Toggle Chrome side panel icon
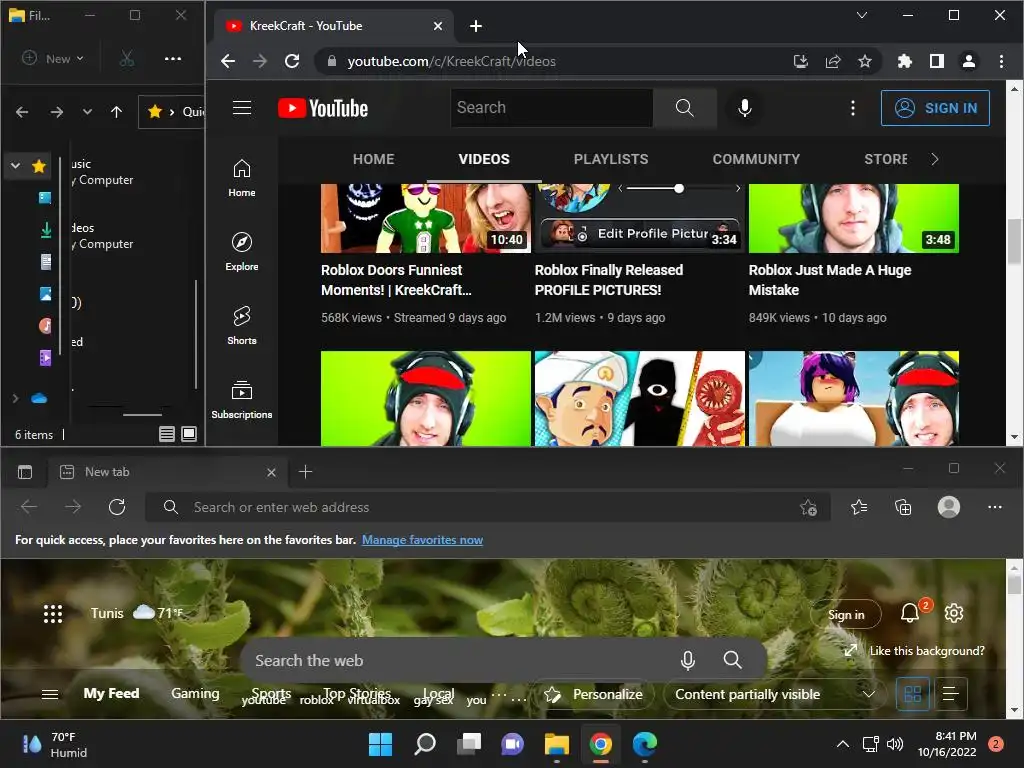The width and height of the screenshot is (1024, 768). pos(936,61)
